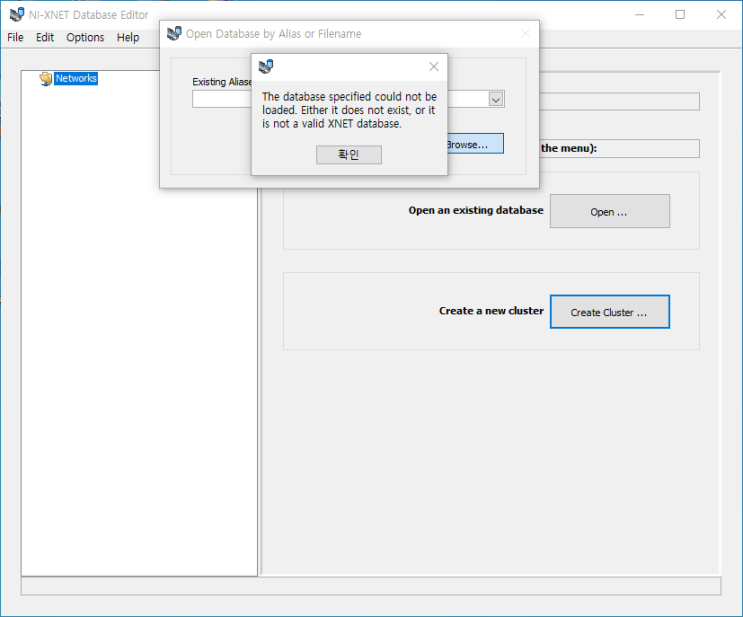The width and height of the screenshot is (743, 617).
Task: Click the Create Cluster ... button
Action: point(610,312)
